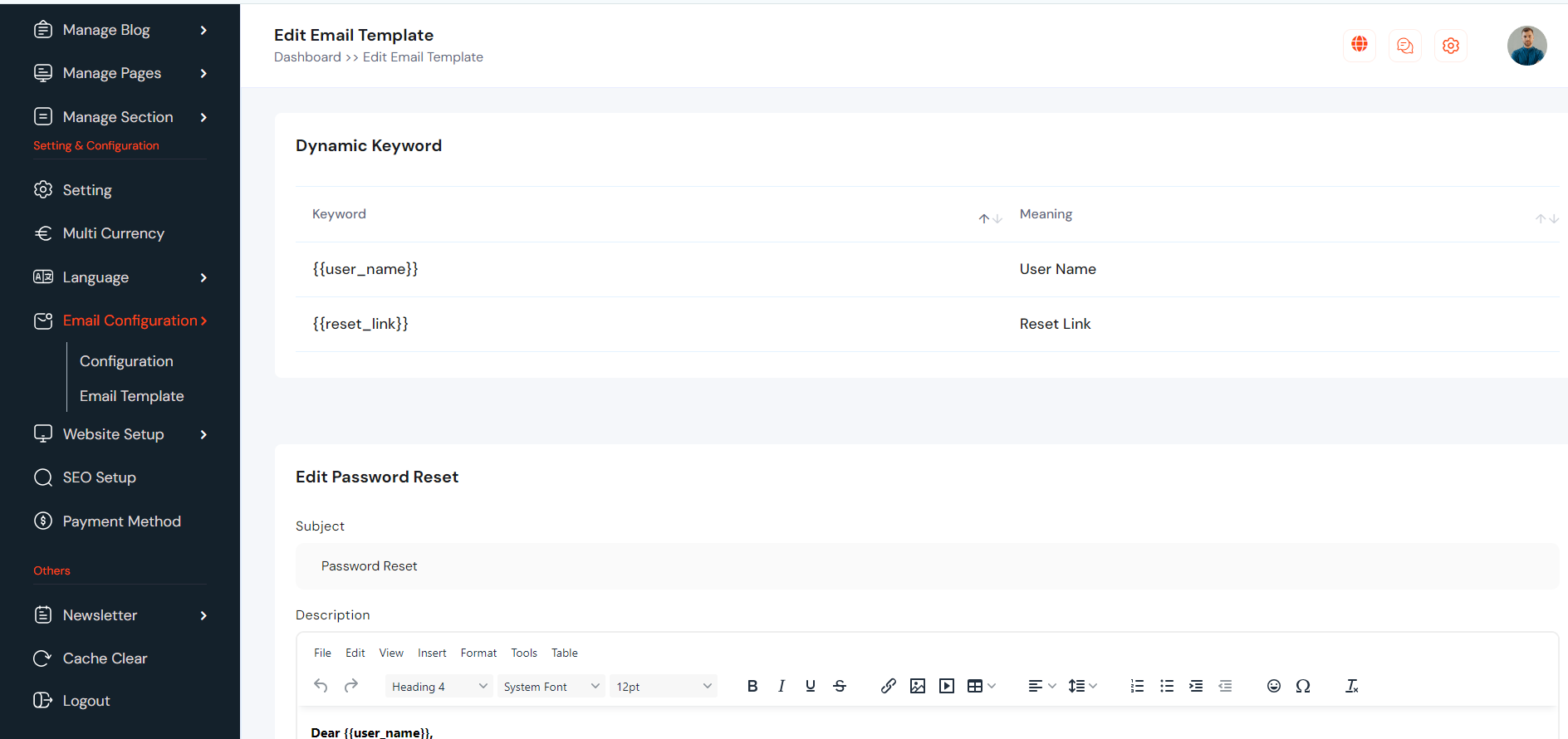
Task: Click the clear formatting icon
Action: tap(1351, 686)
